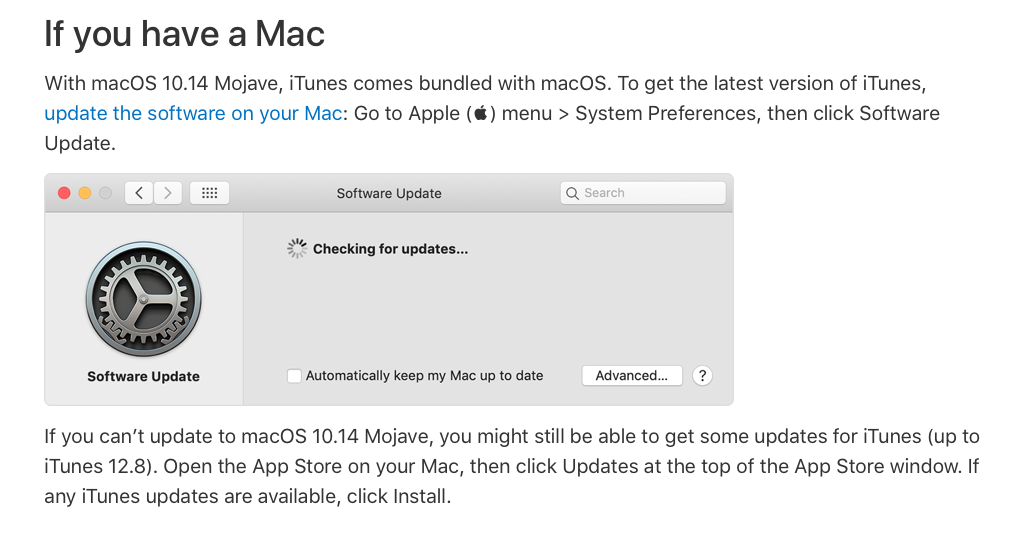Click the Software Update gear icon
1027x544 pixels.
tap(143, 299)
